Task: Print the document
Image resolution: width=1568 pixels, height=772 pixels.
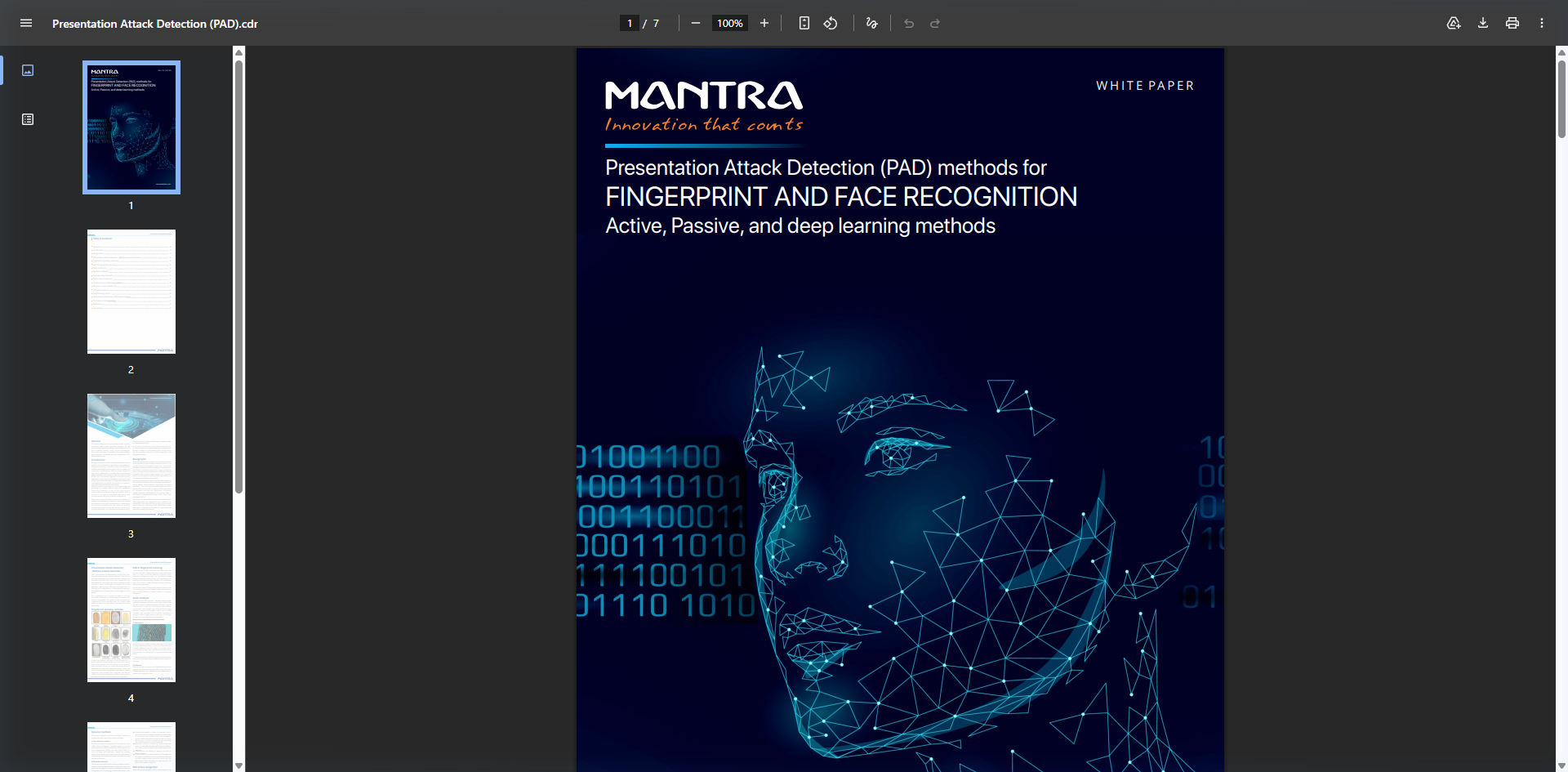Action: click(1512, 23)
